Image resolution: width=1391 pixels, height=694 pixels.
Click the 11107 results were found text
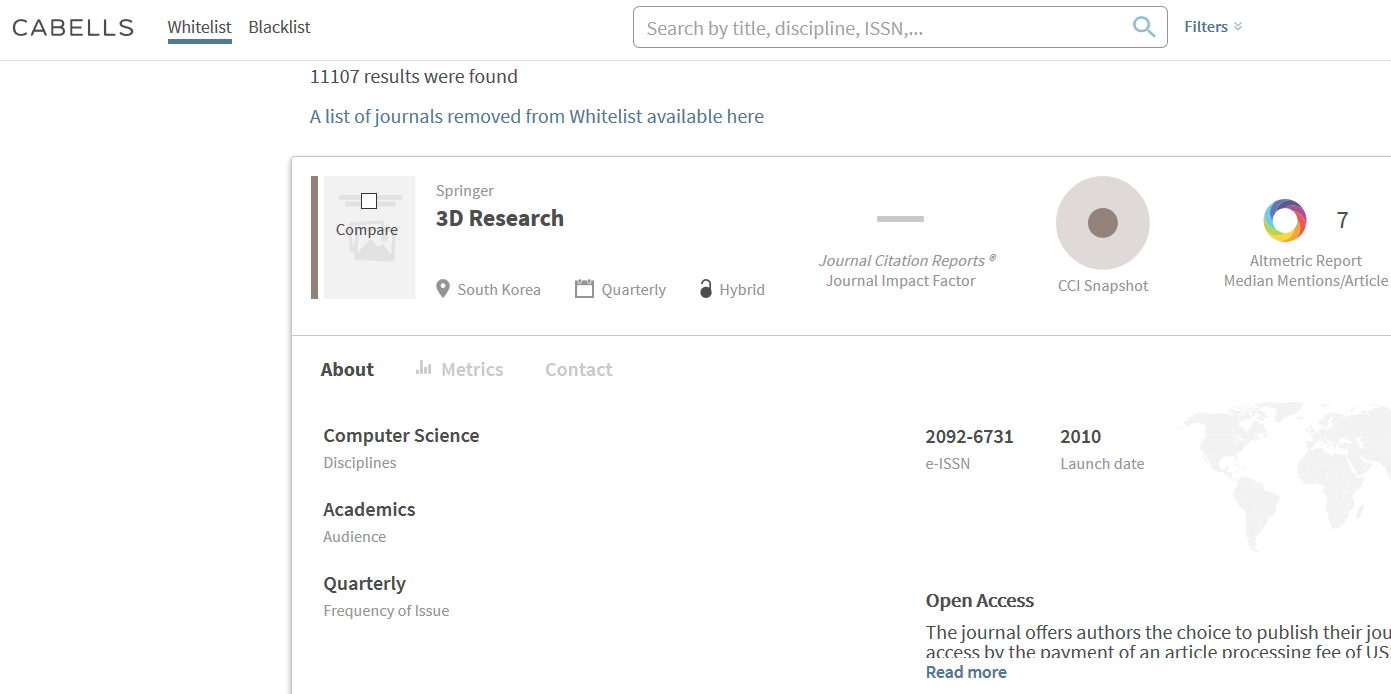414,76
